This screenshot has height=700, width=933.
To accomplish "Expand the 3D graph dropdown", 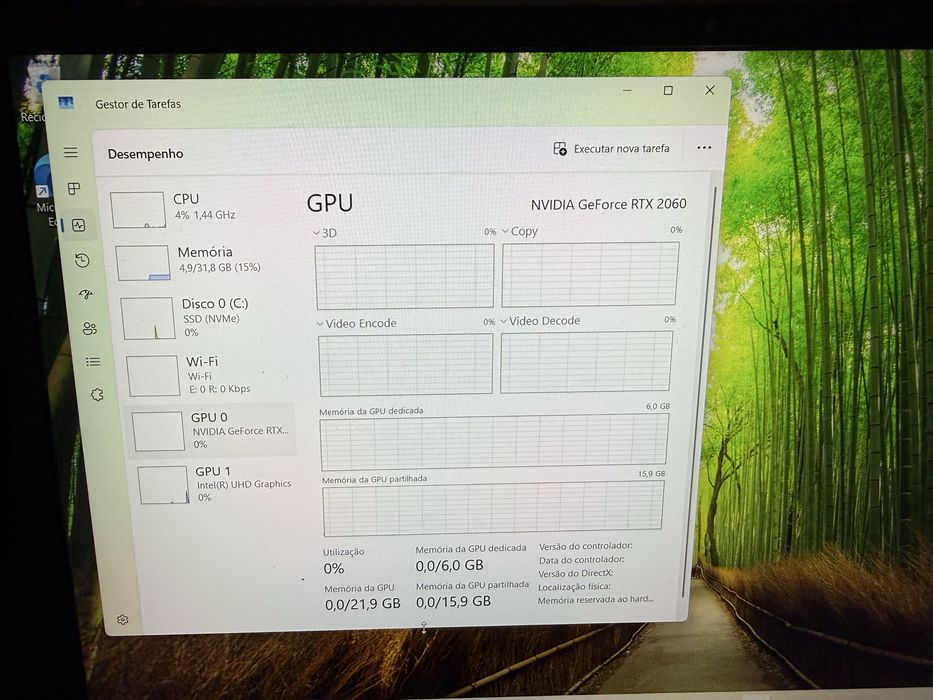I will (325, 233).
